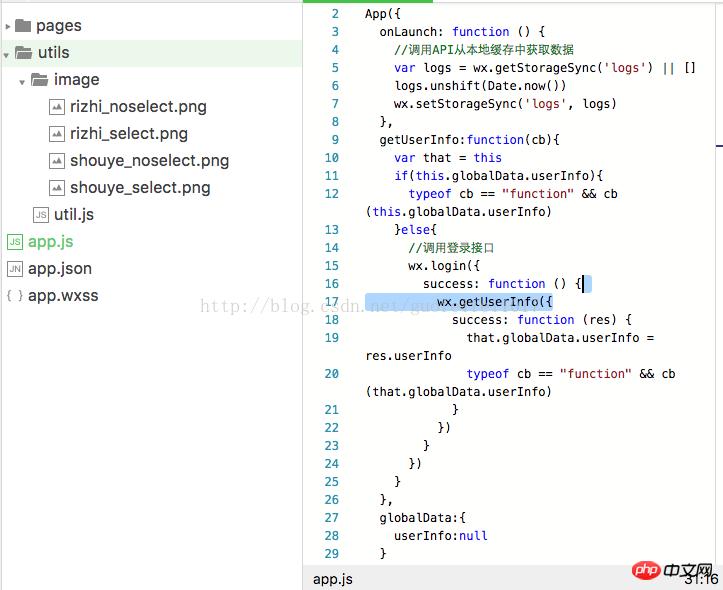Click line number 17 in the gutter
Screen dimensions: 723x590
point(332,302)
